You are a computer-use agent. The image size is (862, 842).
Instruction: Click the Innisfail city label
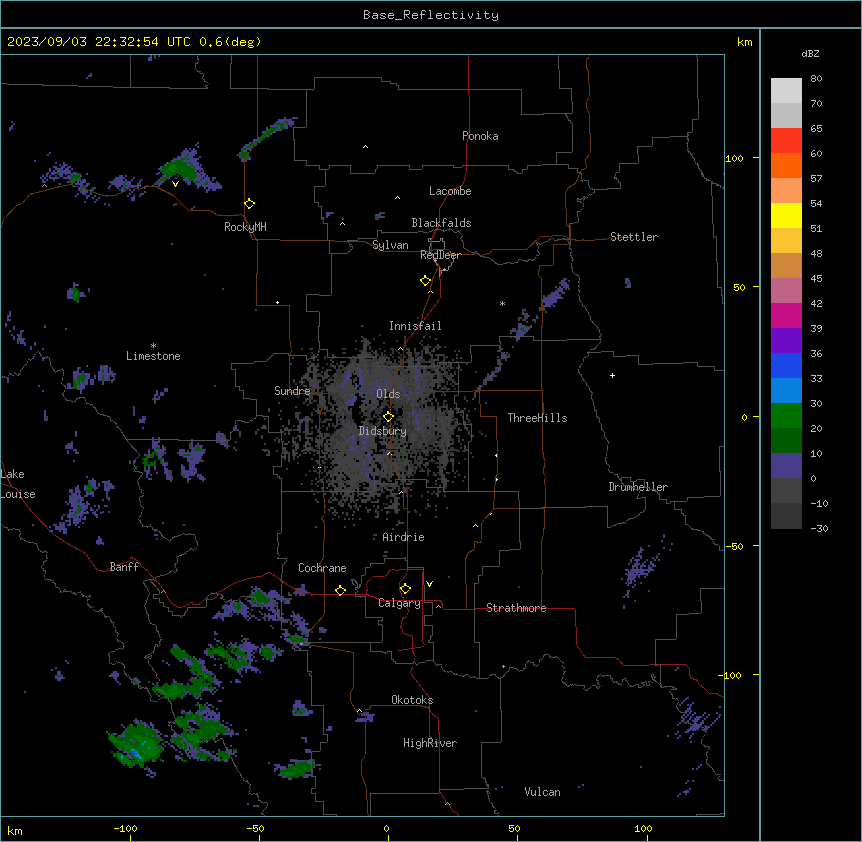(x=415, y=326)
